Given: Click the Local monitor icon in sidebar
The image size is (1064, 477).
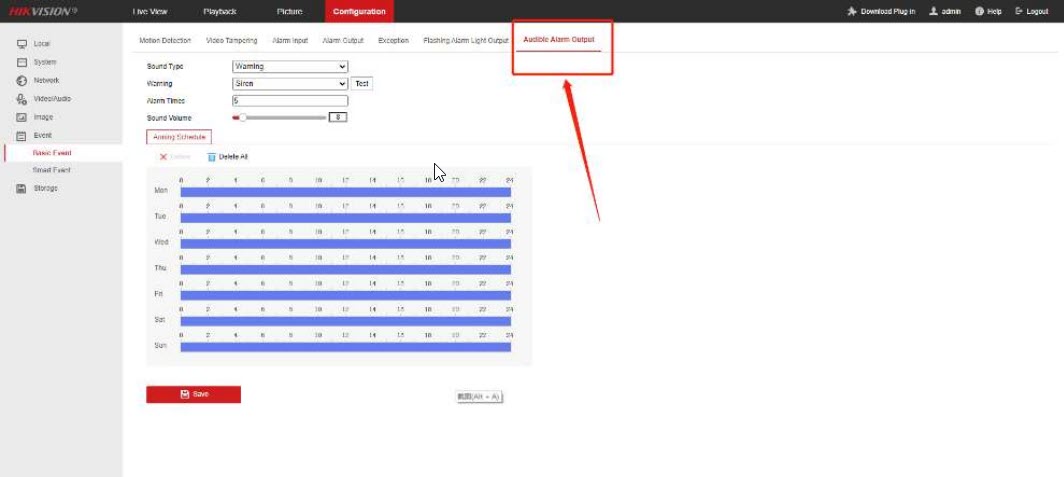Looking at the screenshot, I should (x=21, y=44).
